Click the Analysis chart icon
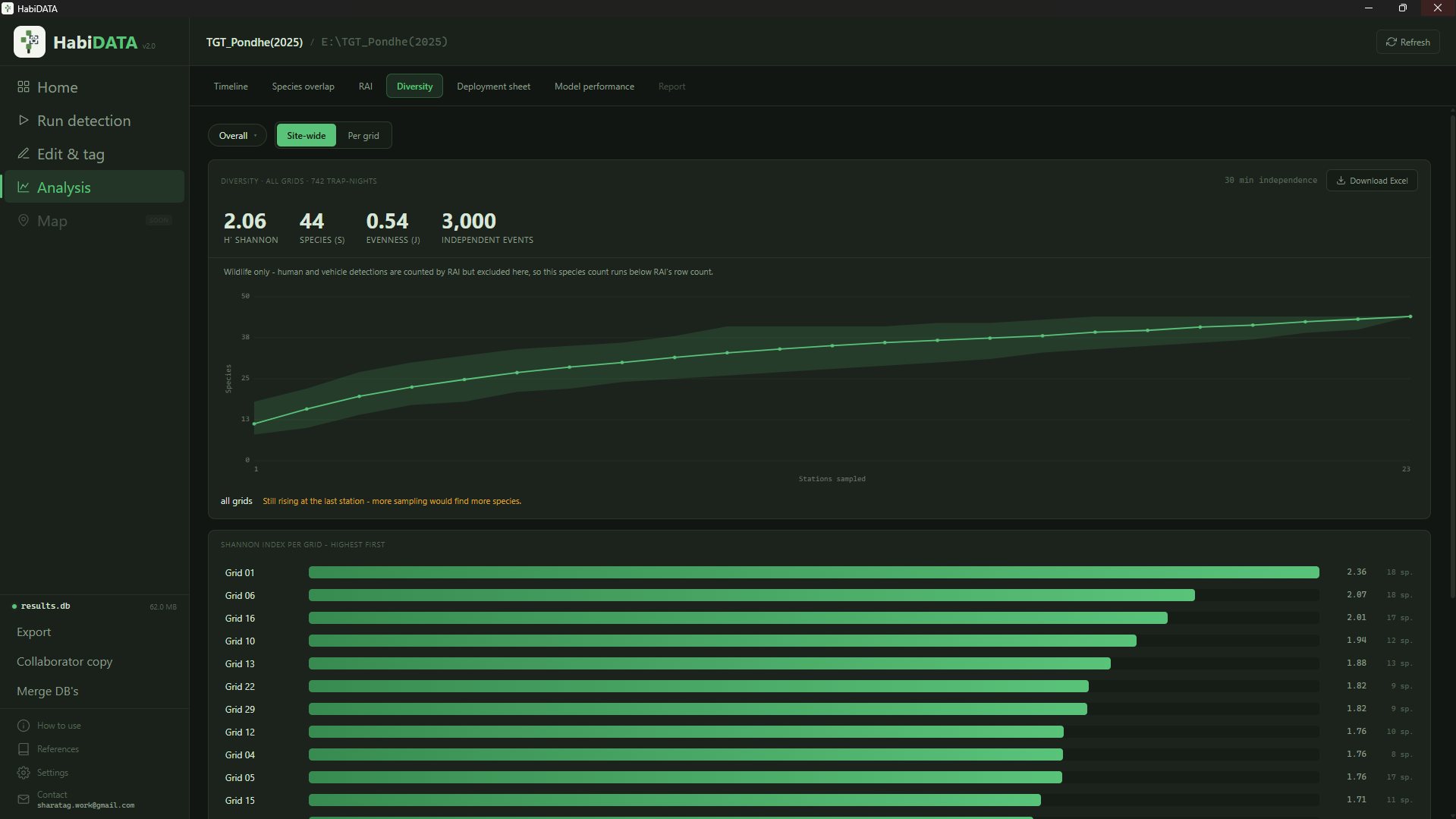The width and height of the screenshot is (1456, 819). click(24, 187)
